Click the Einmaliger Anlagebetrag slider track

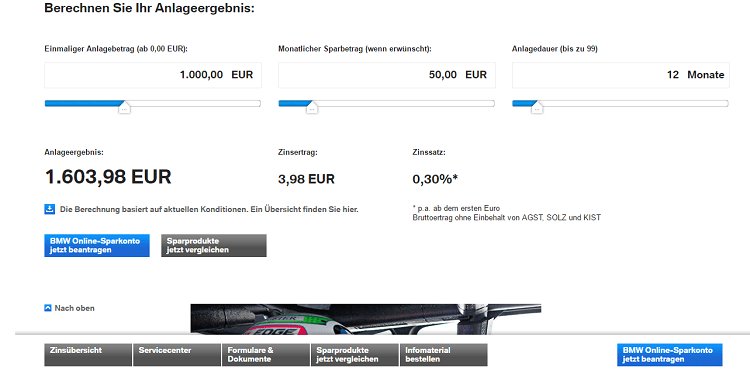153,103
